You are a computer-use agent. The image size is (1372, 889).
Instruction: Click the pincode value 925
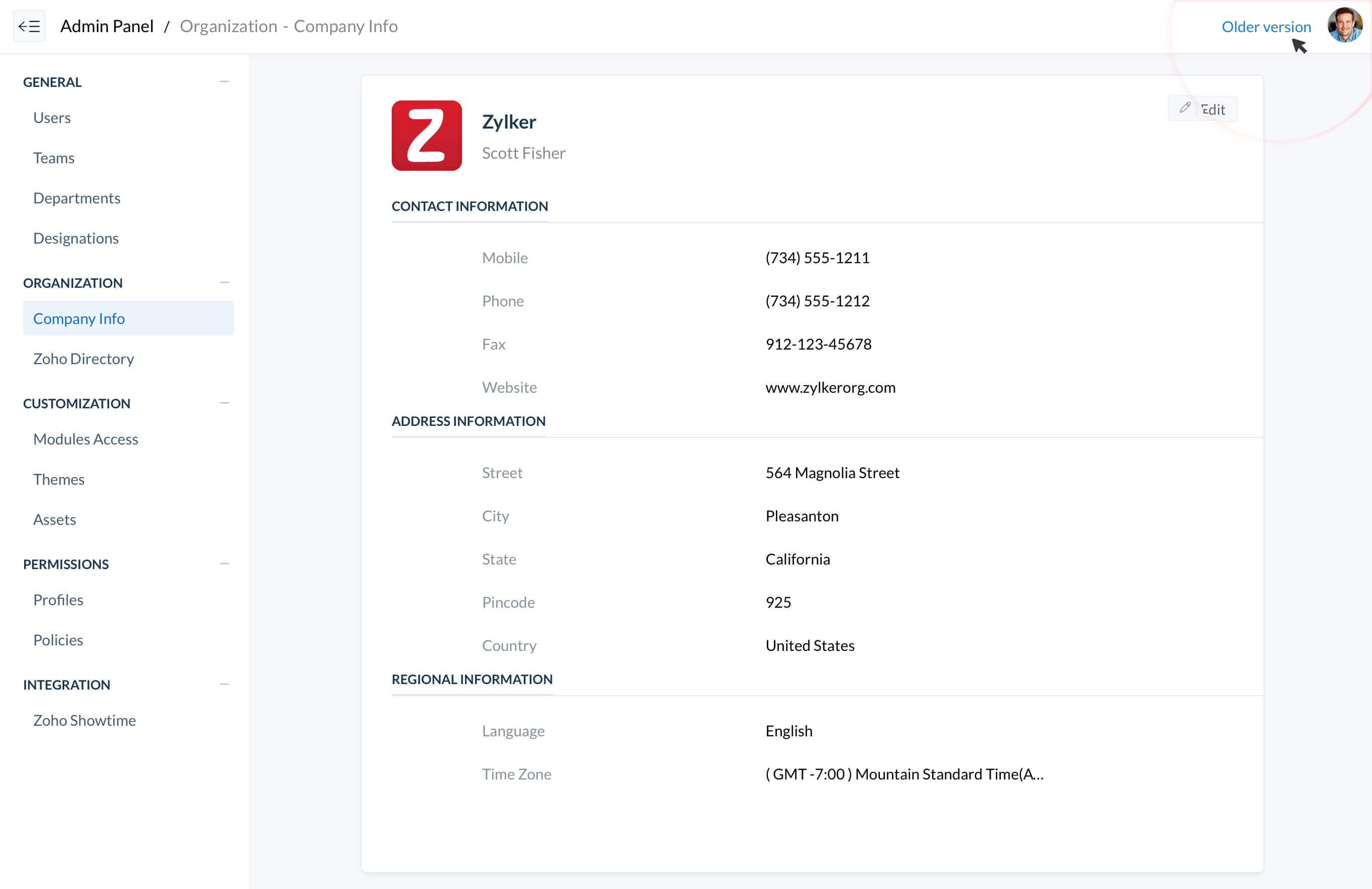(778, 603)
